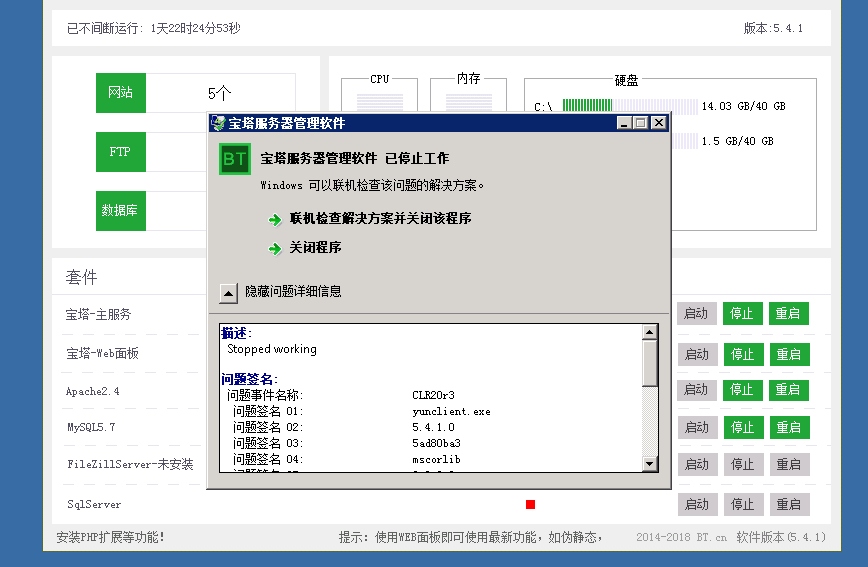
Task: Click the 5ad80ba3 signature value
Action: coord(436,444)
